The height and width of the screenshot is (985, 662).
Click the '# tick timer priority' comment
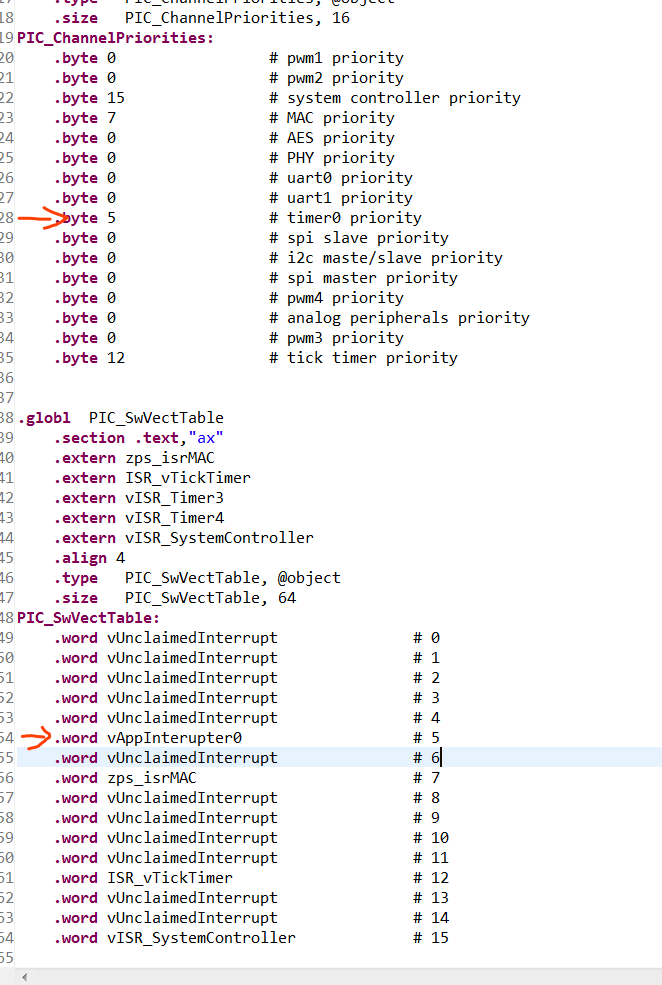tap(364, 358)
